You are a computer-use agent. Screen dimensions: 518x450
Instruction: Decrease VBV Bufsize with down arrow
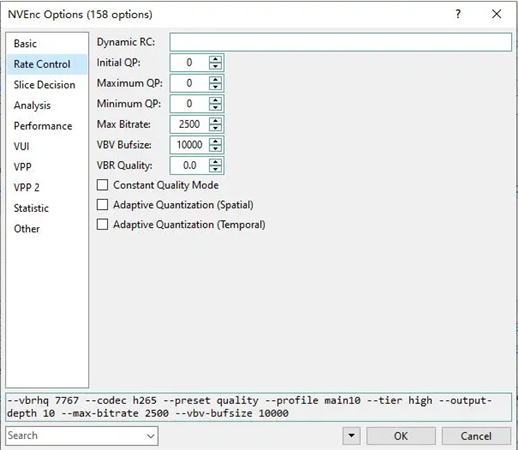point(215,149)
